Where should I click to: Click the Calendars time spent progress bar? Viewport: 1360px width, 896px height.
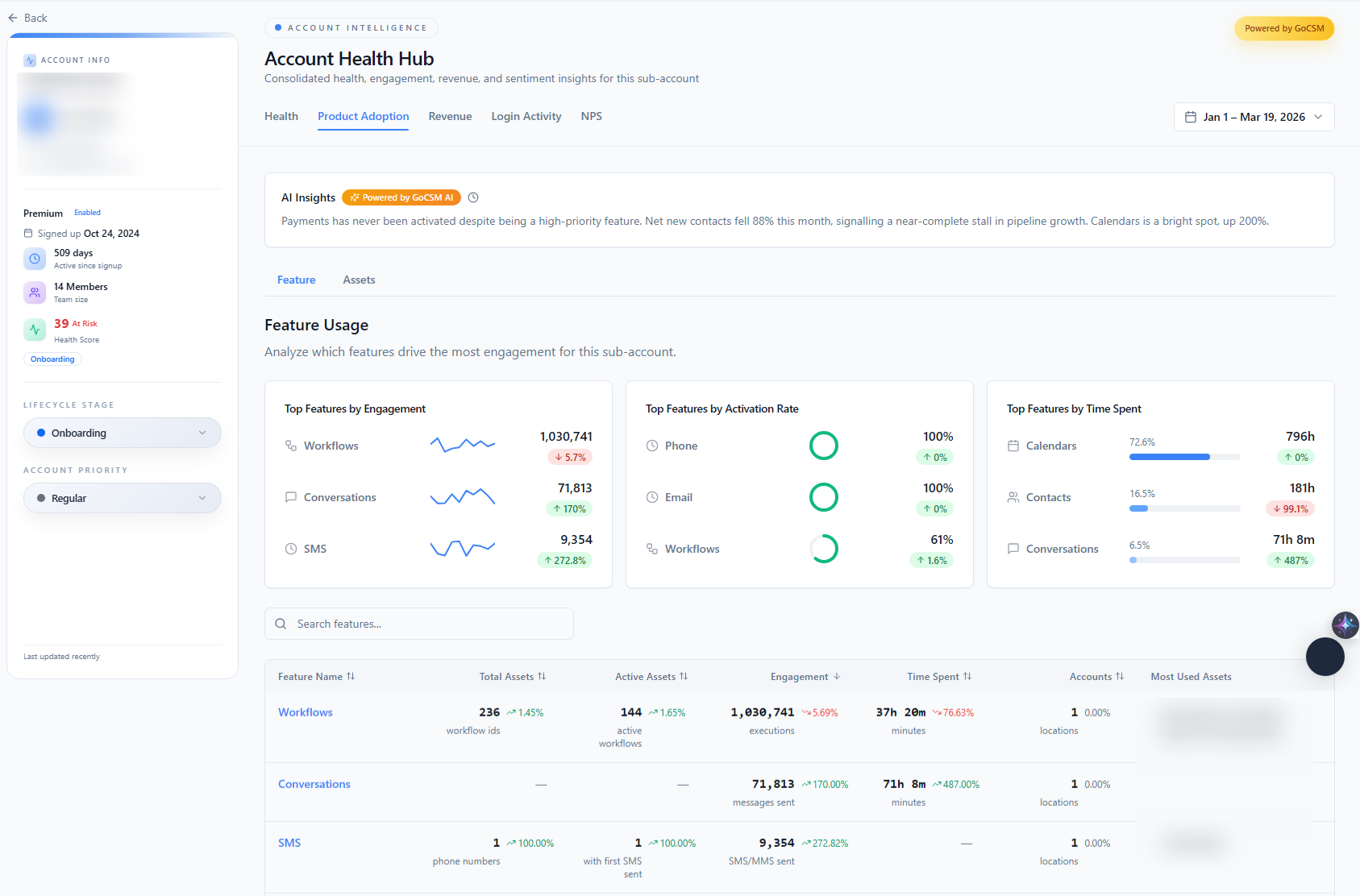tap(1184, 457)
